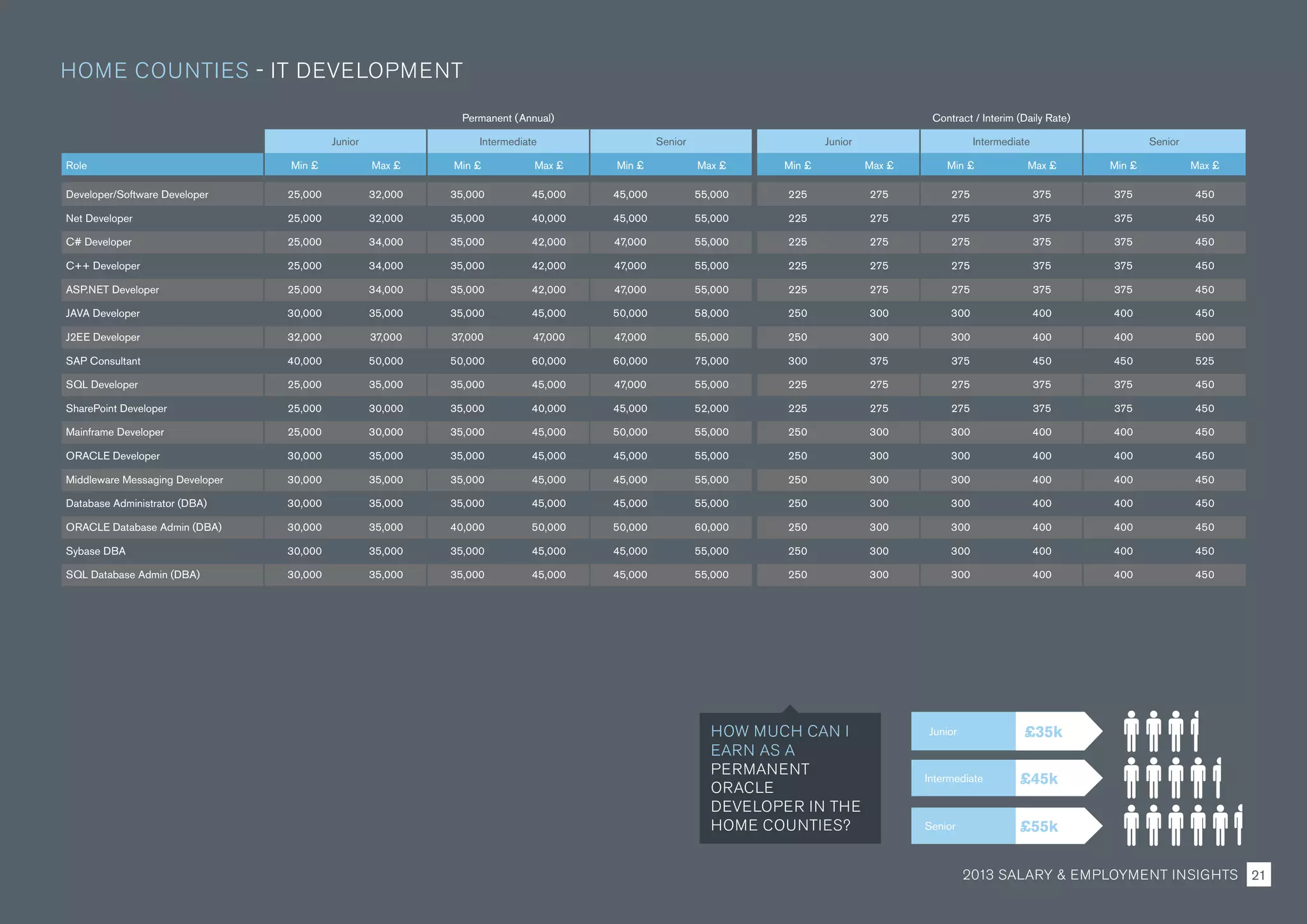Click the HOME COUNTIES title text
The image size is (1307, 924).
tap(154, 70)
